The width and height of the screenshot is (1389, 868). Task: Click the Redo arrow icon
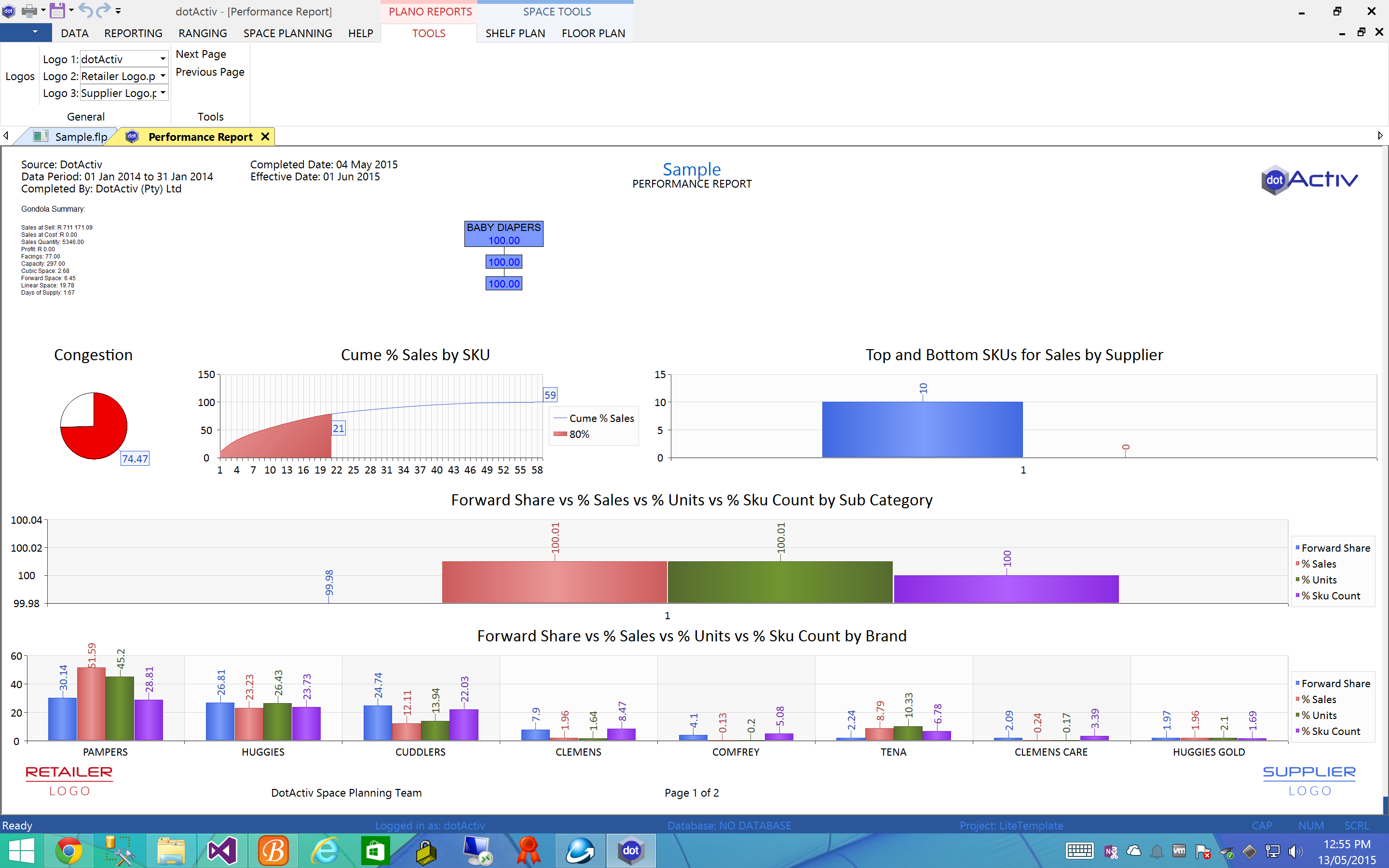click(103, 10)
